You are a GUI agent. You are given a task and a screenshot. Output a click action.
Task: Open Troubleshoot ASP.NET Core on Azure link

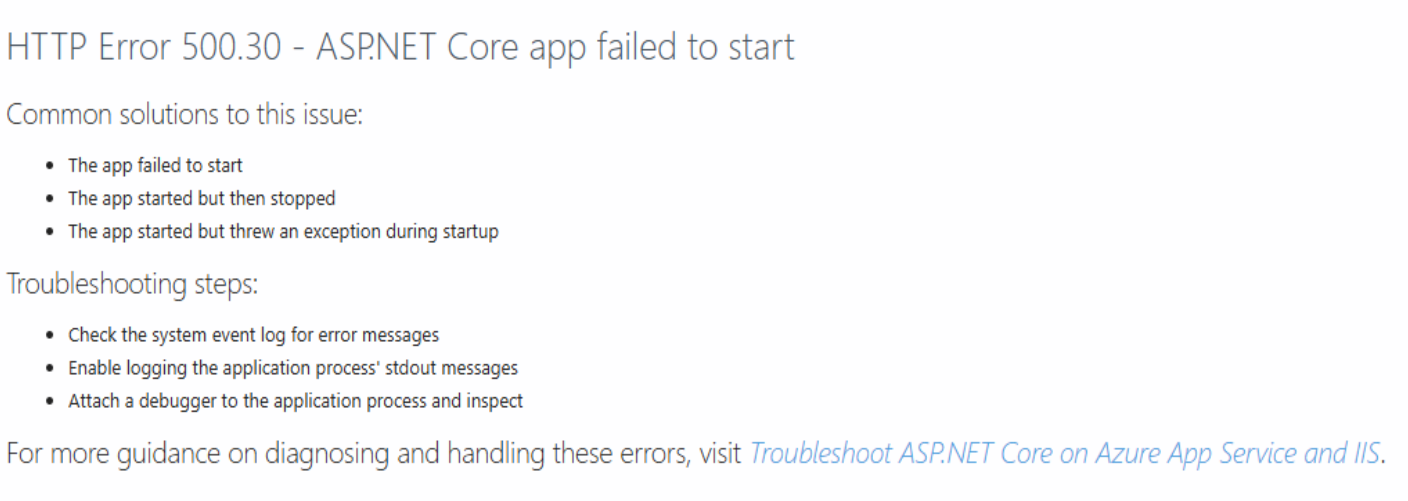tap(1065, 454)
